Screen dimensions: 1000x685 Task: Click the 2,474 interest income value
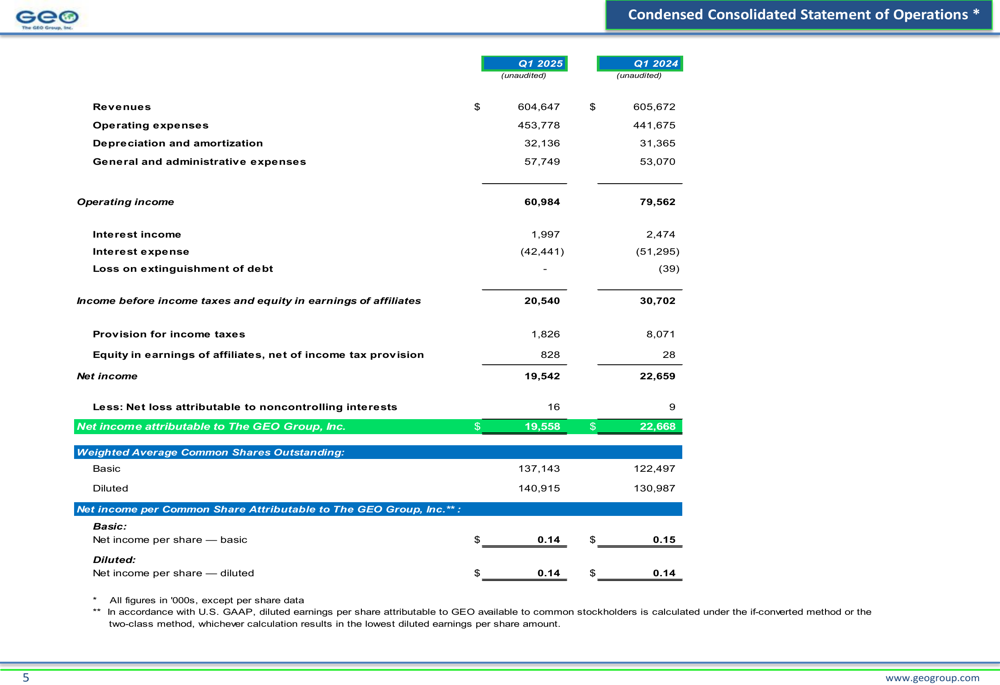click(x=661, y=235)
